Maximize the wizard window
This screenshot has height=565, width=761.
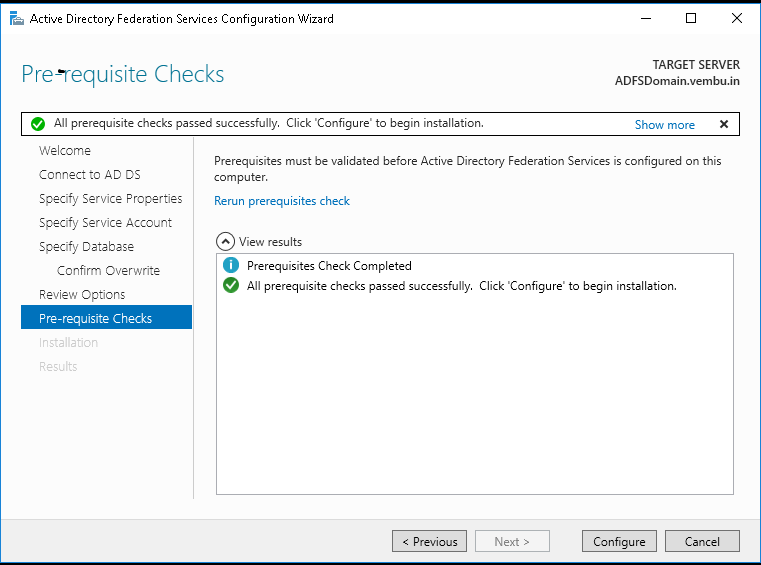pos(691,18)
